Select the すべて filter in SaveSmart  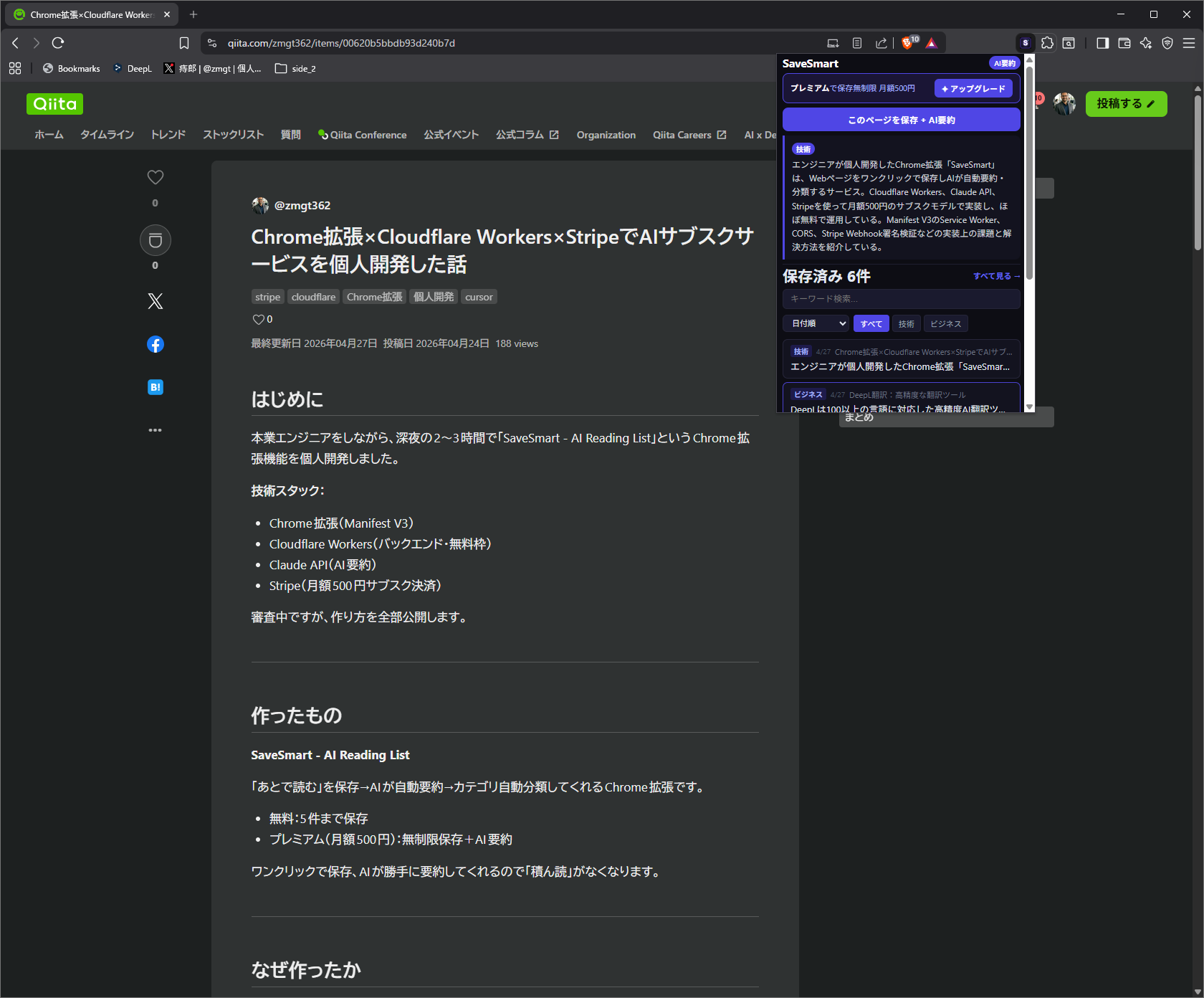[x=871, y=323]
